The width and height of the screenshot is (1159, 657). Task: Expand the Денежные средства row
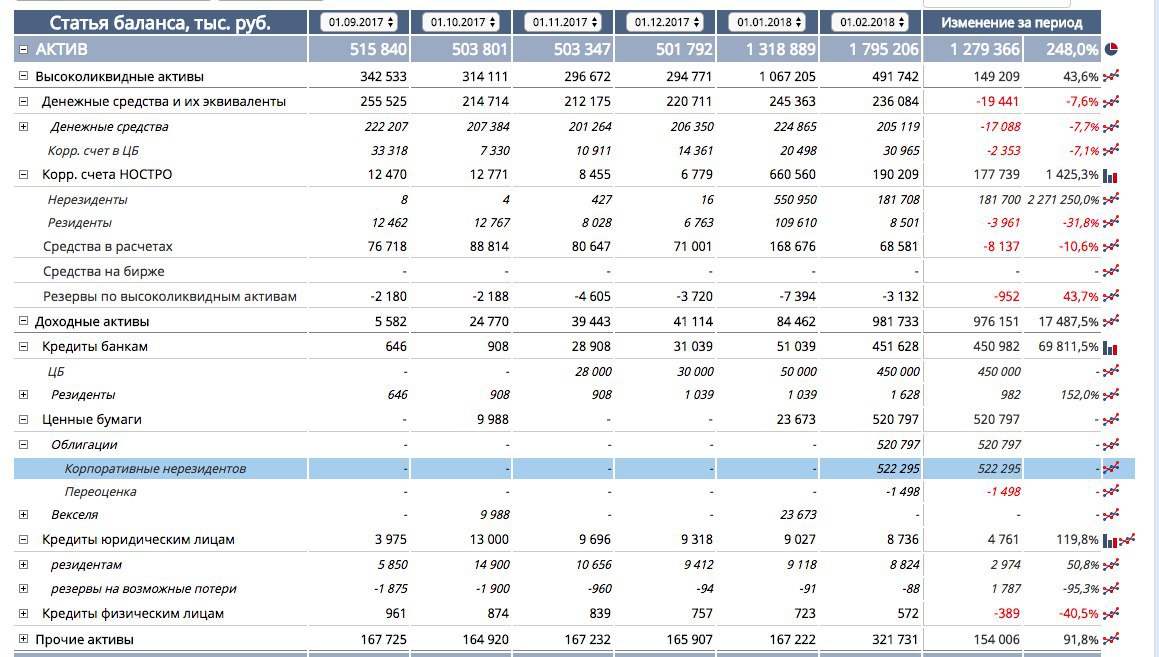23,126
